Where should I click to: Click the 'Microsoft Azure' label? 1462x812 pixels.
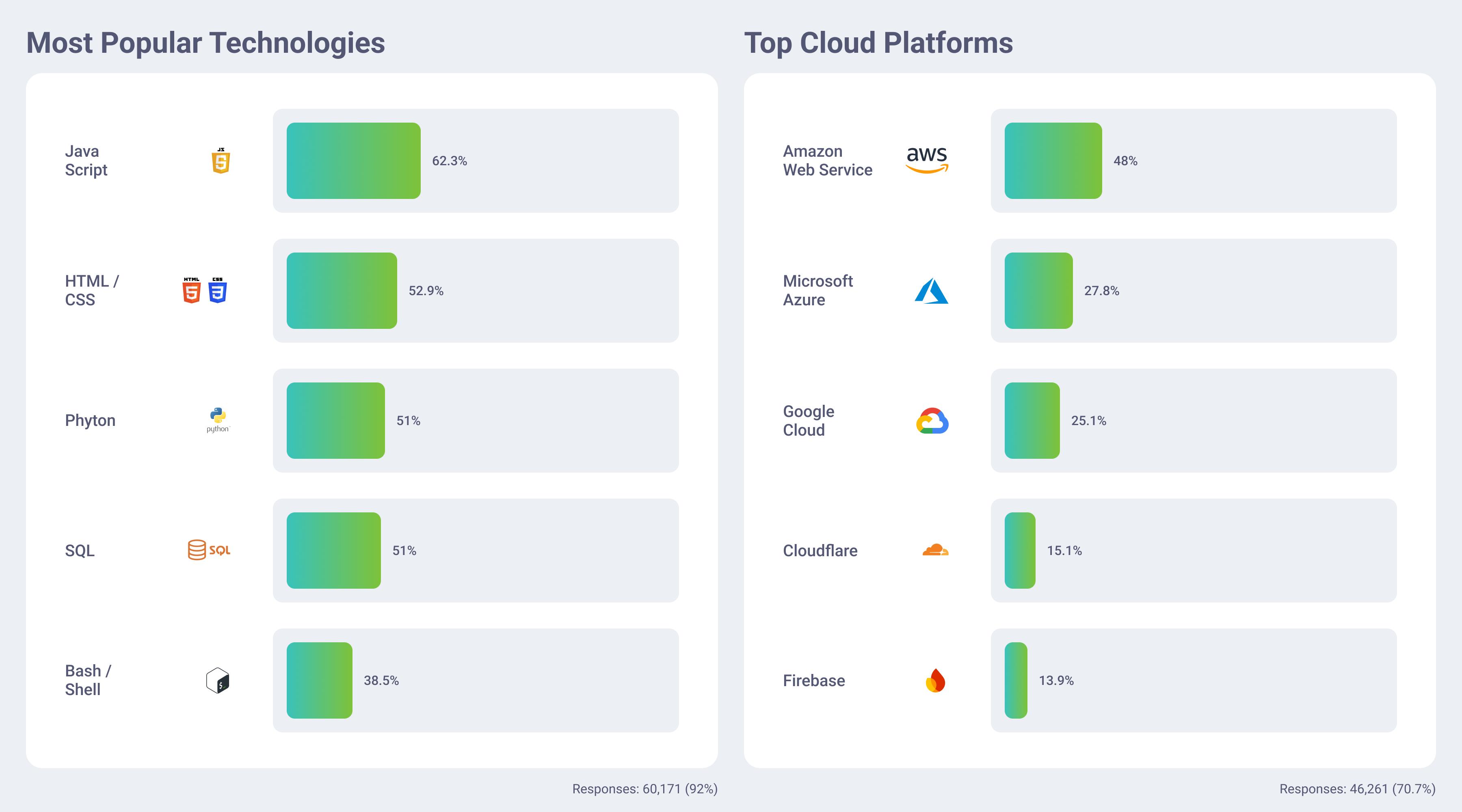tap(818, 291)
